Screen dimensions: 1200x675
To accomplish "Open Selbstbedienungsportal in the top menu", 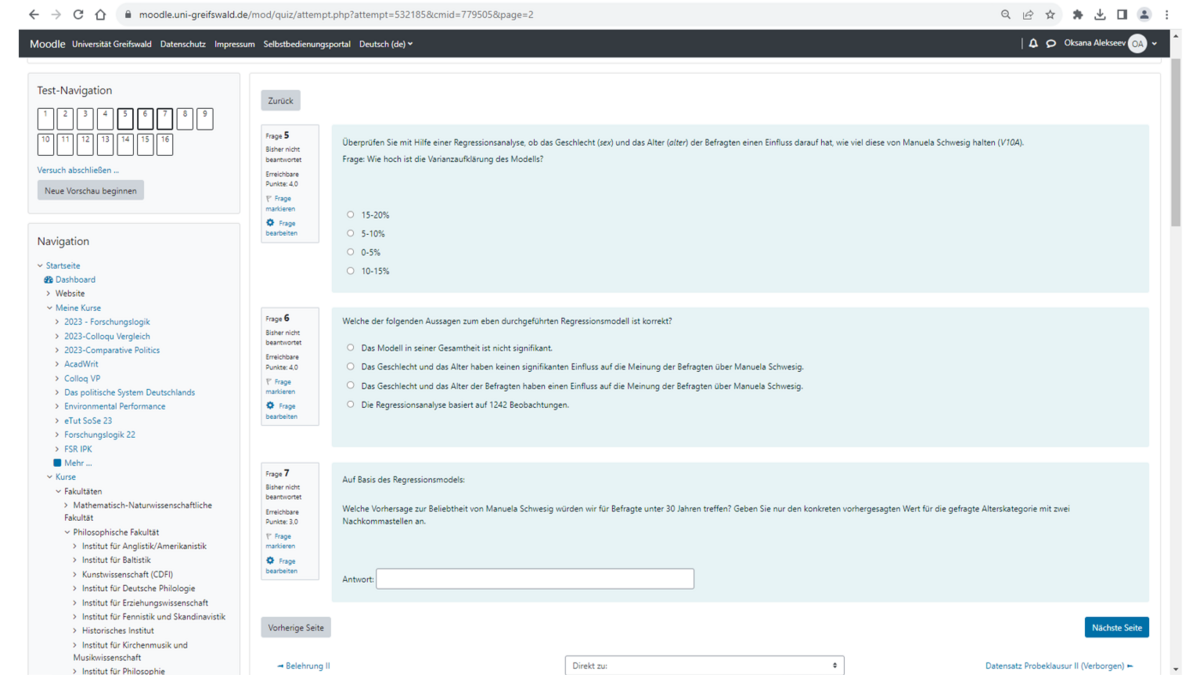I will coord(306,44).
